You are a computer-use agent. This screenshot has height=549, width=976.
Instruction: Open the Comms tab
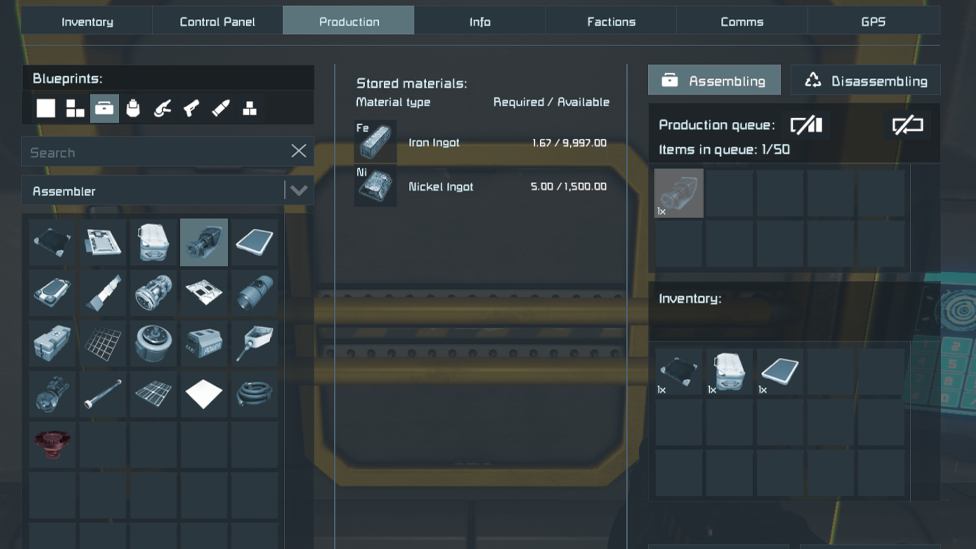click(742, 21)
